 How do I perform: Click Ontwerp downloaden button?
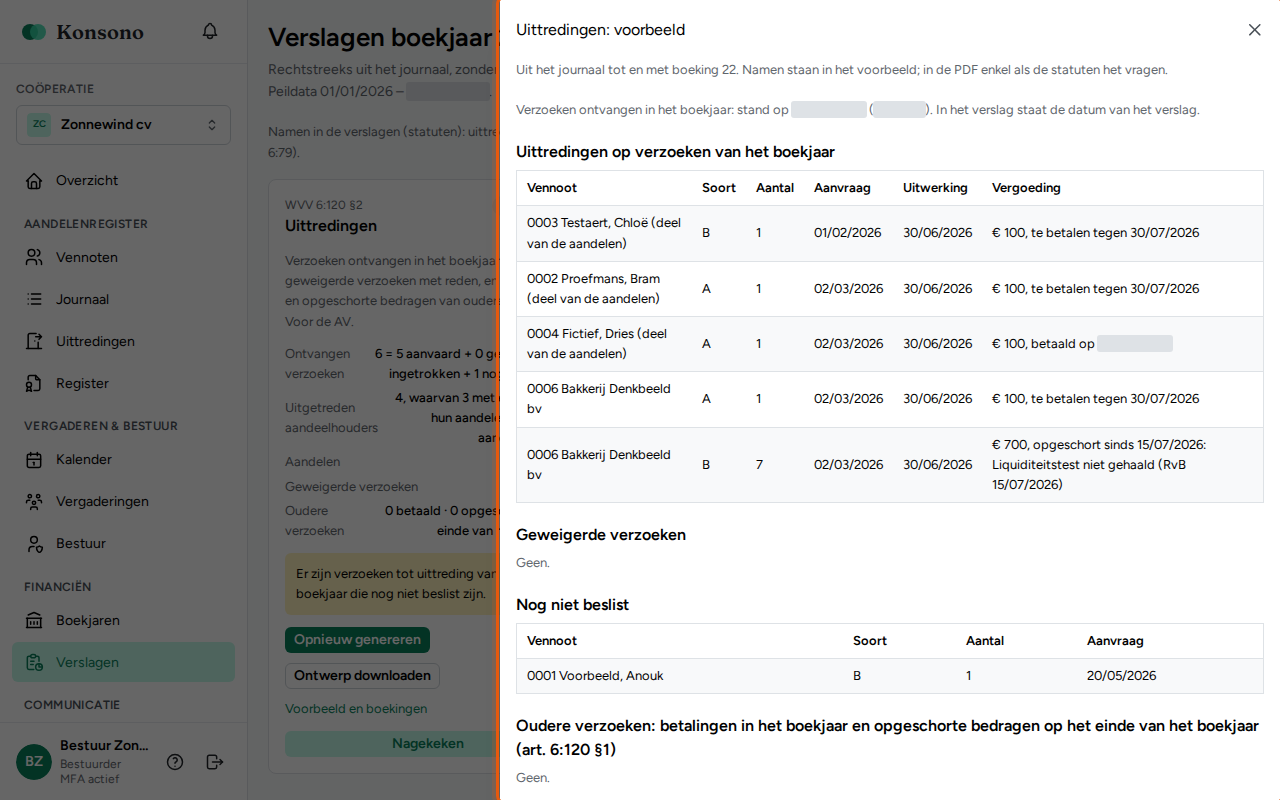point(362,675)
